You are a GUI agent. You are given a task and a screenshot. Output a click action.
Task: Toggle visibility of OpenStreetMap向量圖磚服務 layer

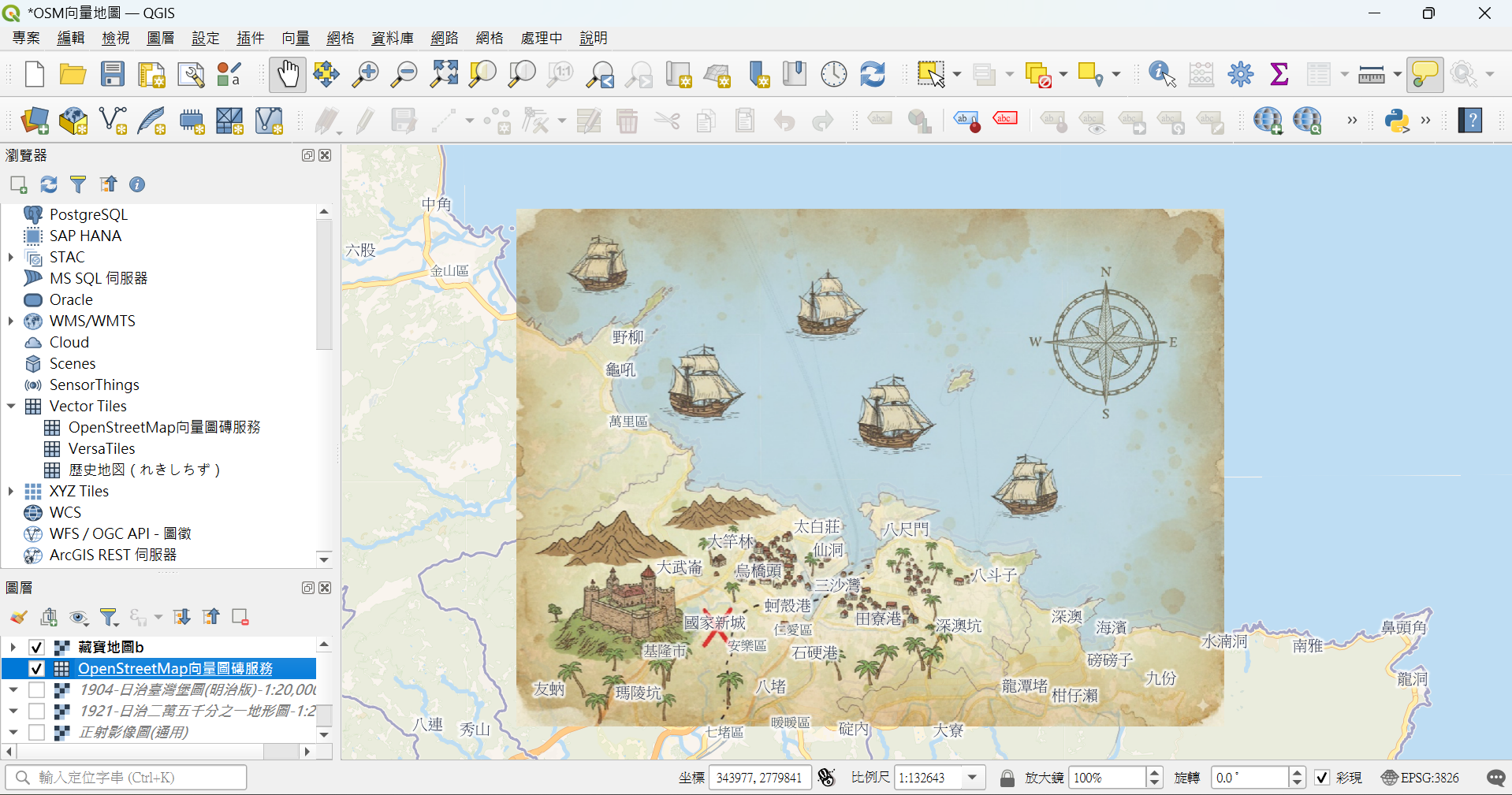point(36,669)
